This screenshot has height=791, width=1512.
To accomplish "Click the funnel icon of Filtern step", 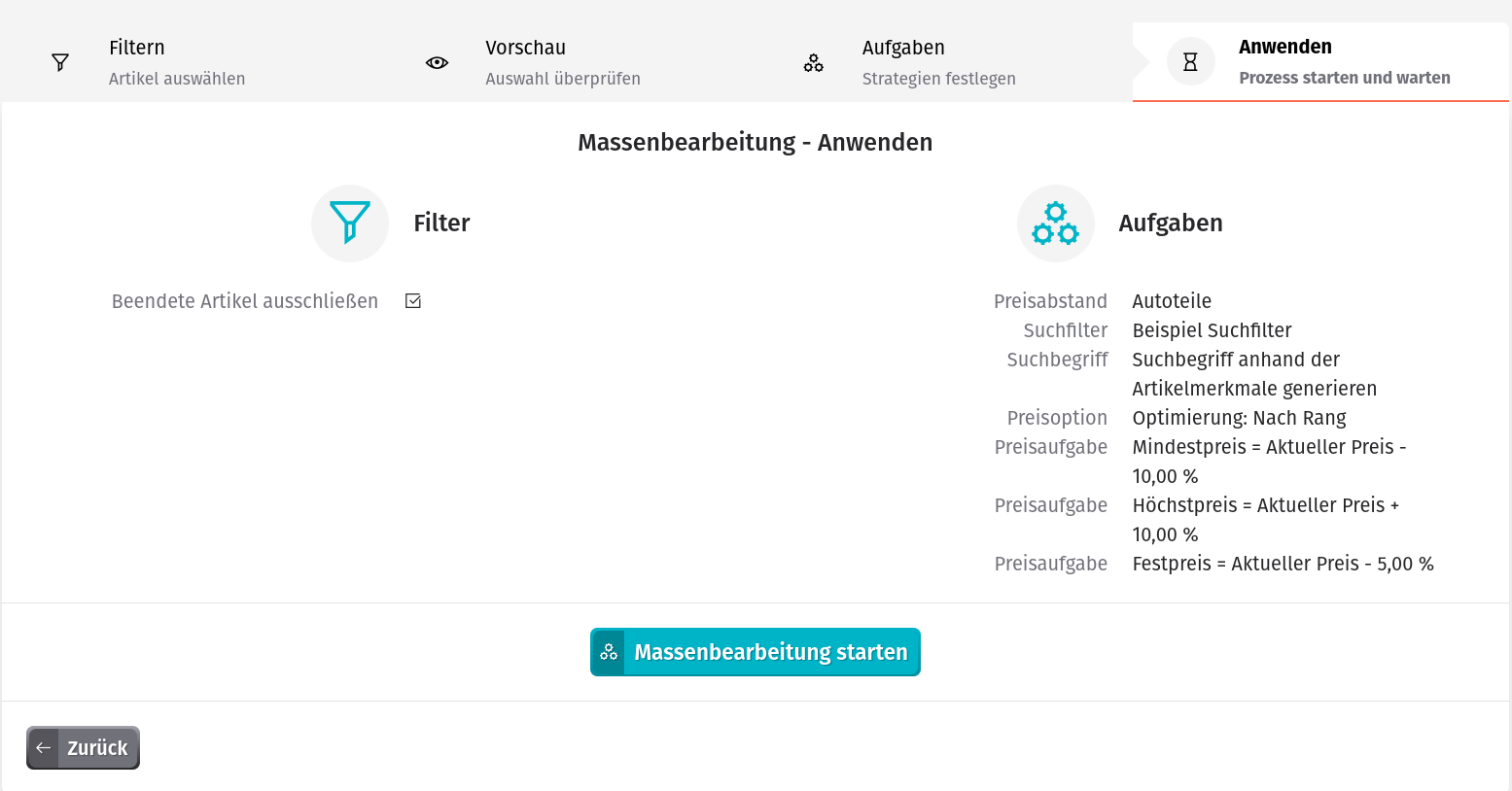I will tap(60, 62).
